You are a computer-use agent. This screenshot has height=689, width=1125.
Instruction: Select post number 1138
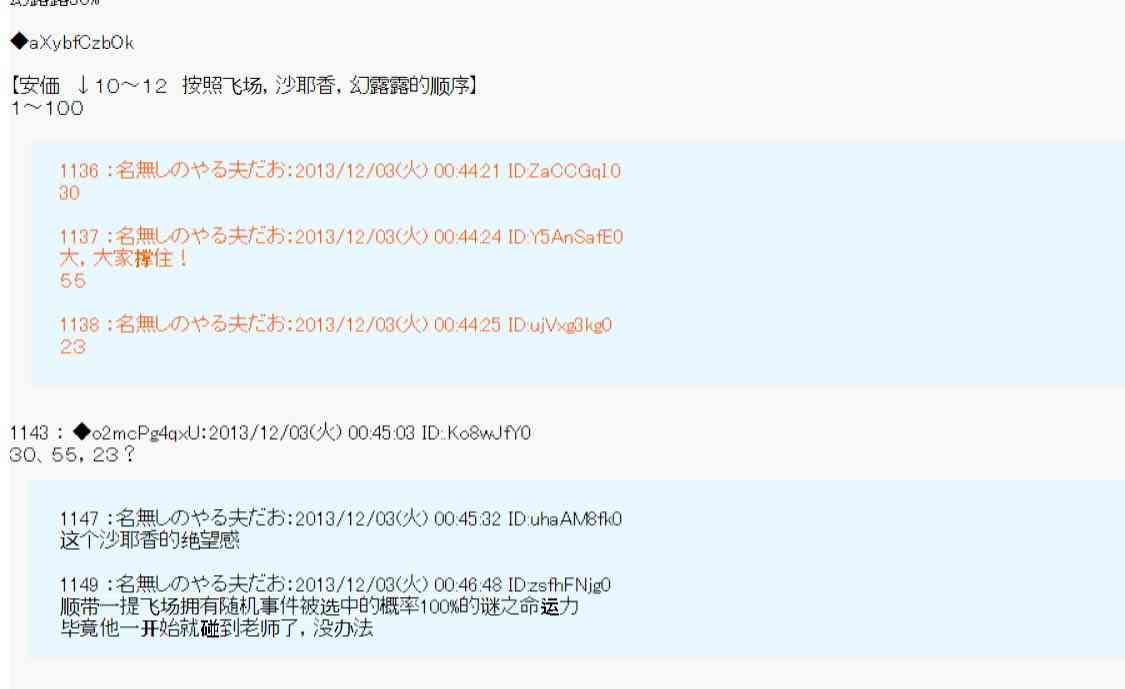(x=79, y=324)
